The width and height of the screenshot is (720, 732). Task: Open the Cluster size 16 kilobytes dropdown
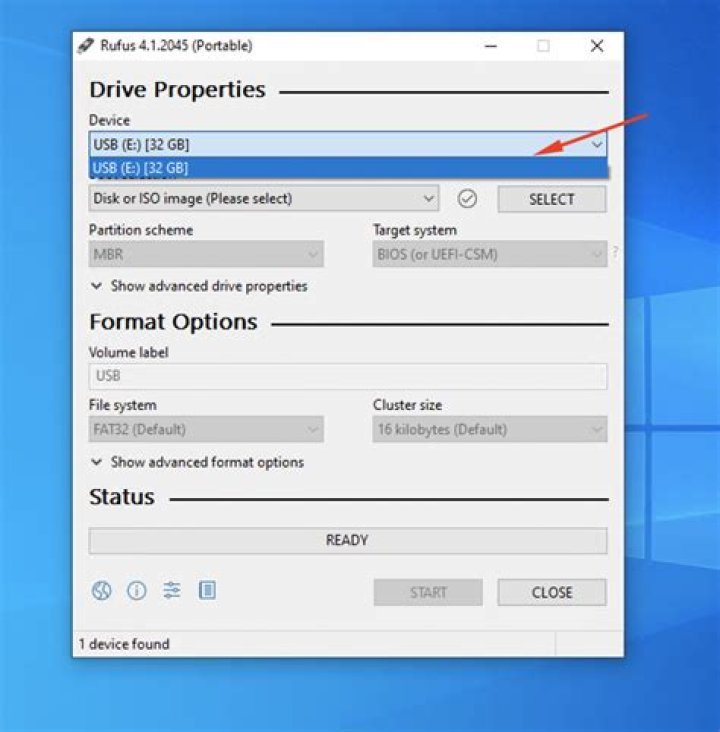click(490, 429)
